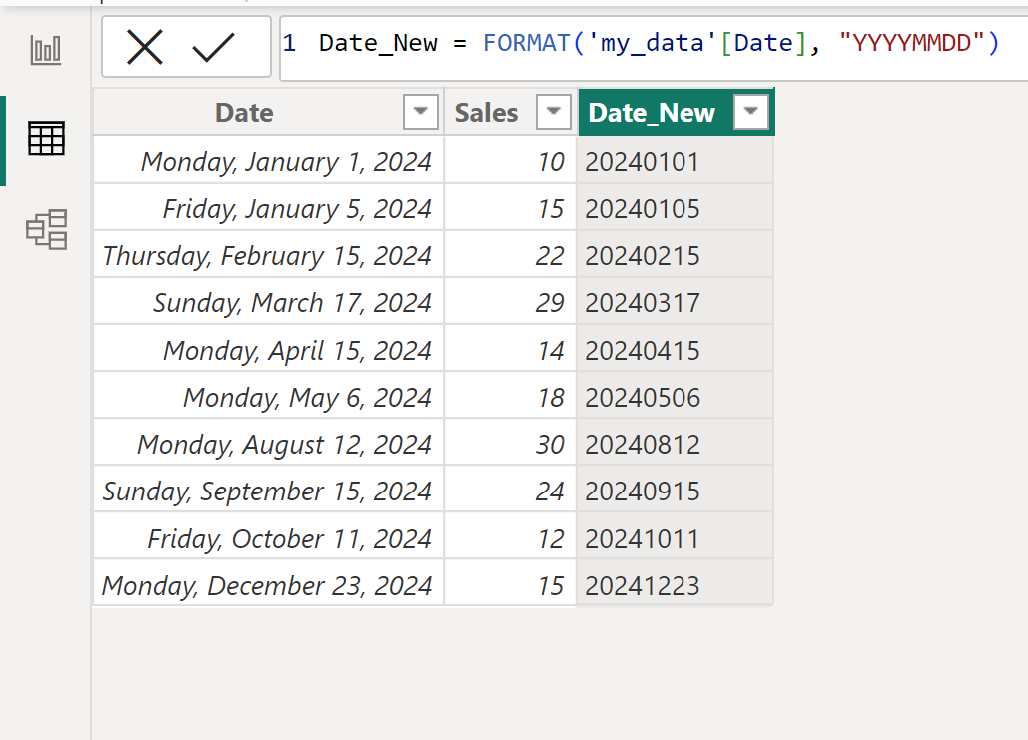Screen dimensions: 1028x740
Task: Select Sales cell with value 30
Action: coord(511,444)
